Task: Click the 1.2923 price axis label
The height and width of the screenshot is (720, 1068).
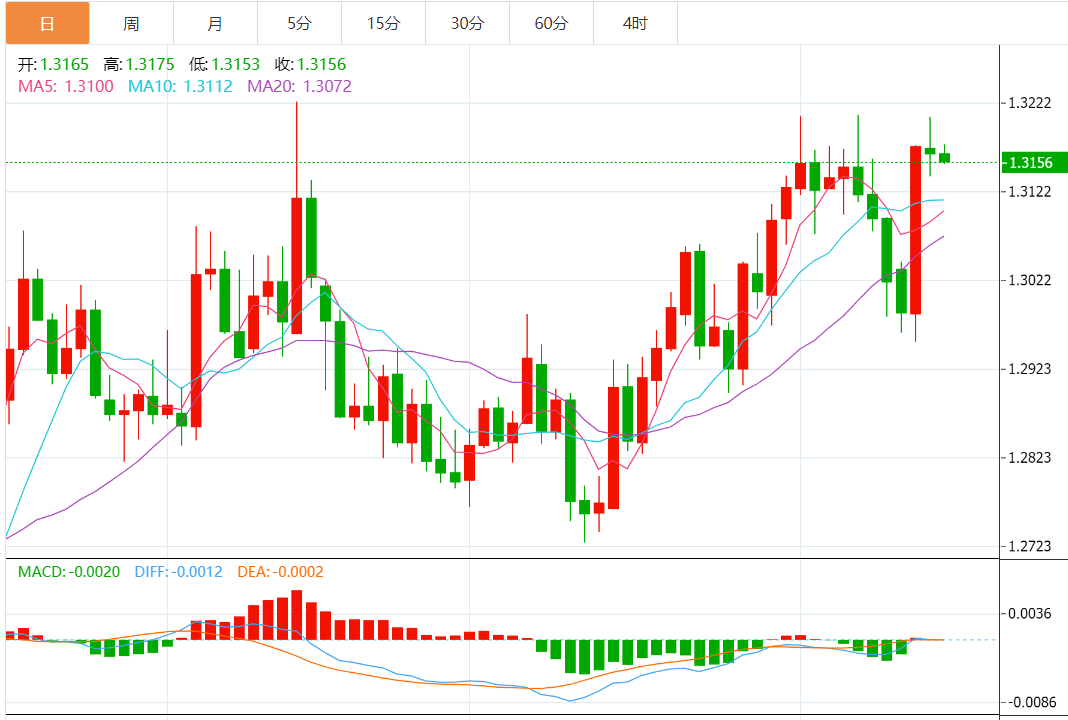Action: [1030, 369]
